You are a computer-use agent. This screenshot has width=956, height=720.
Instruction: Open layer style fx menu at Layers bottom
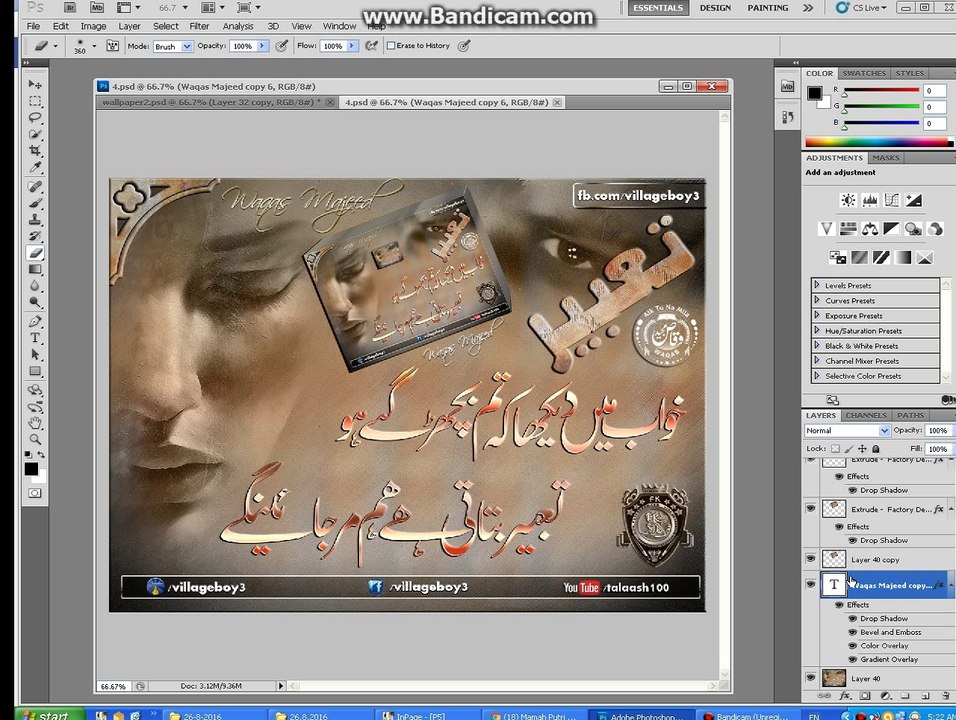(845, 696)
